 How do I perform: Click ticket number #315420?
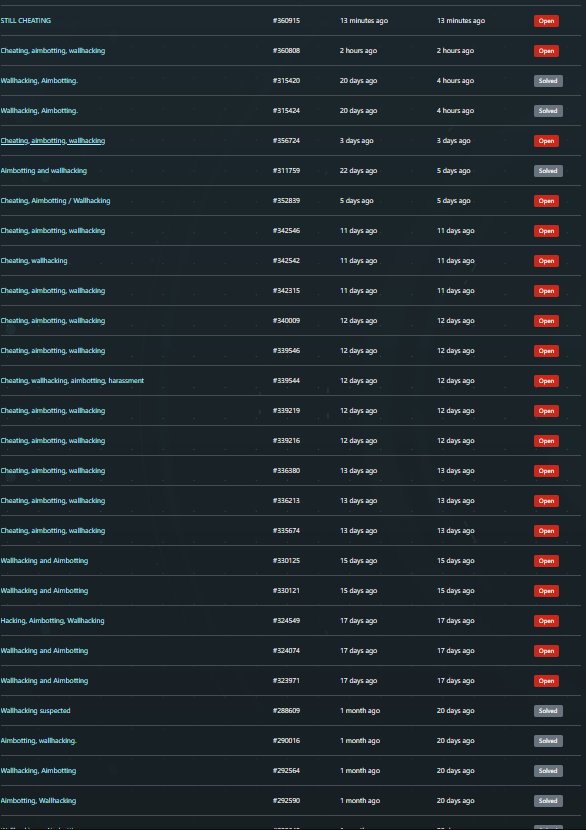(286, 80)
